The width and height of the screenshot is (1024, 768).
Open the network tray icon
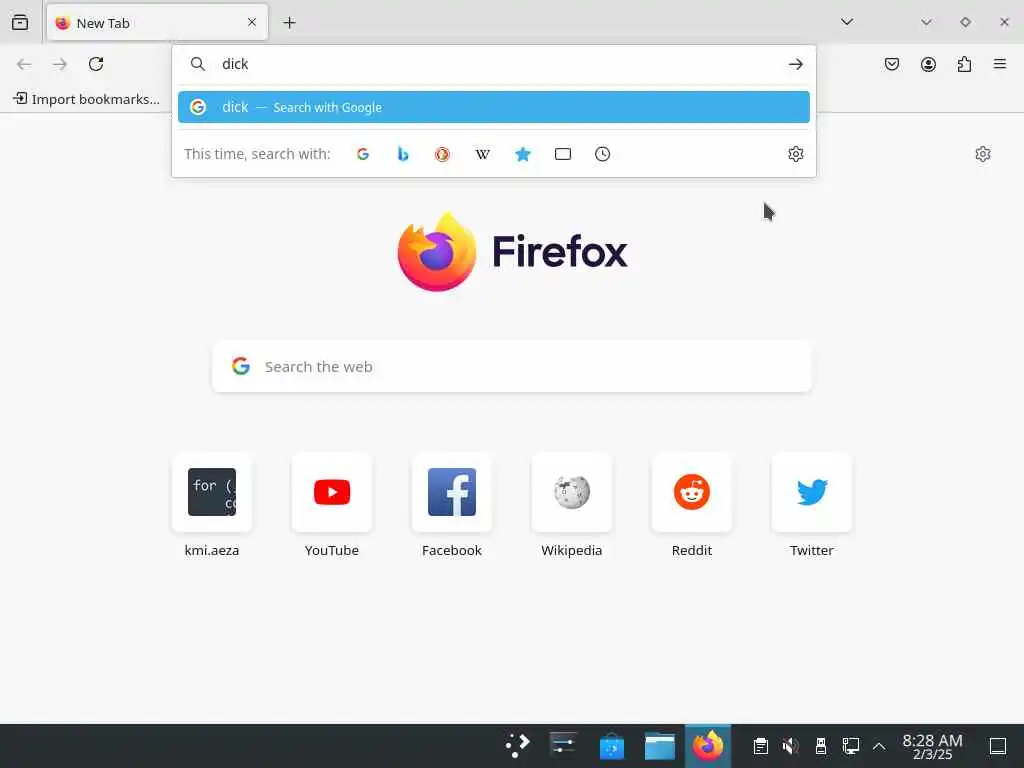(850, 746)
